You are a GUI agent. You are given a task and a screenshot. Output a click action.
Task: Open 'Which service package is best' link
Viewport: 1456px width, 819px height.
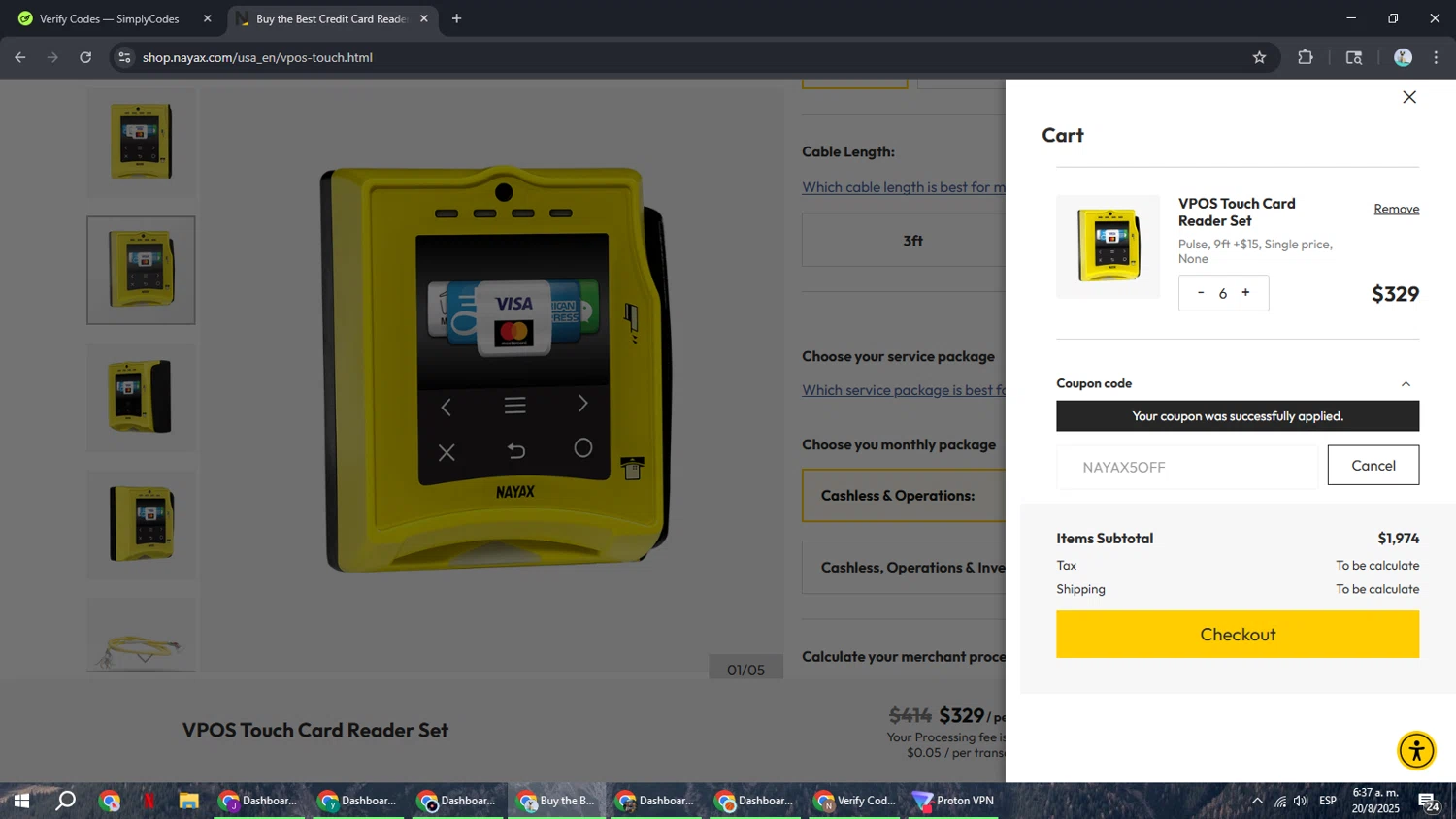pyautogui.click(x=904, y=390)
